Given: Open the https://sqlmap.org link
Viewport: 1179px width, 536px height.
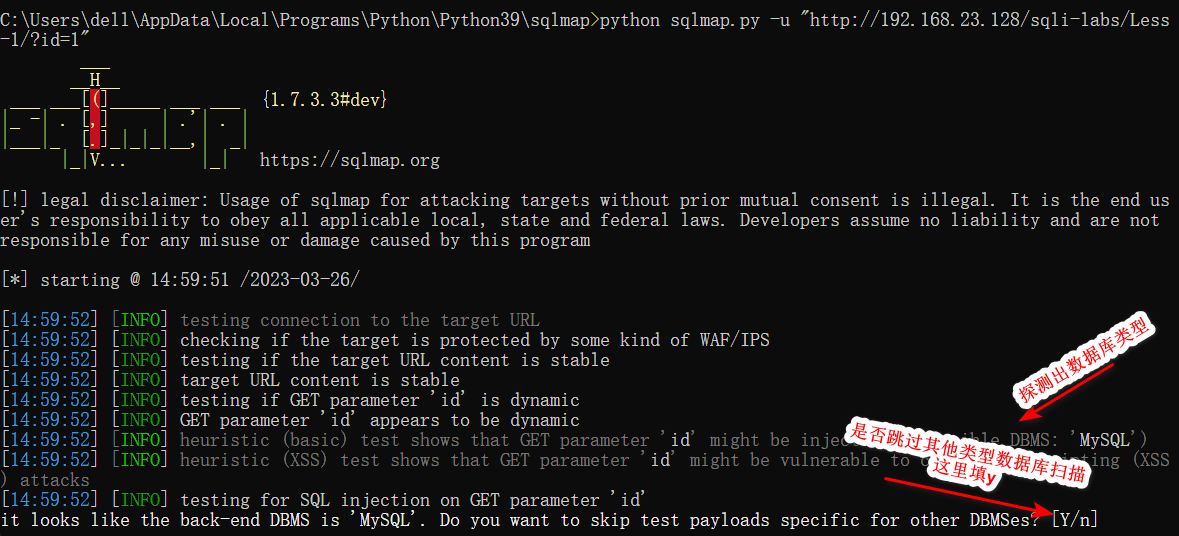Looking at the screenshot, I should [x=349, y=160].
